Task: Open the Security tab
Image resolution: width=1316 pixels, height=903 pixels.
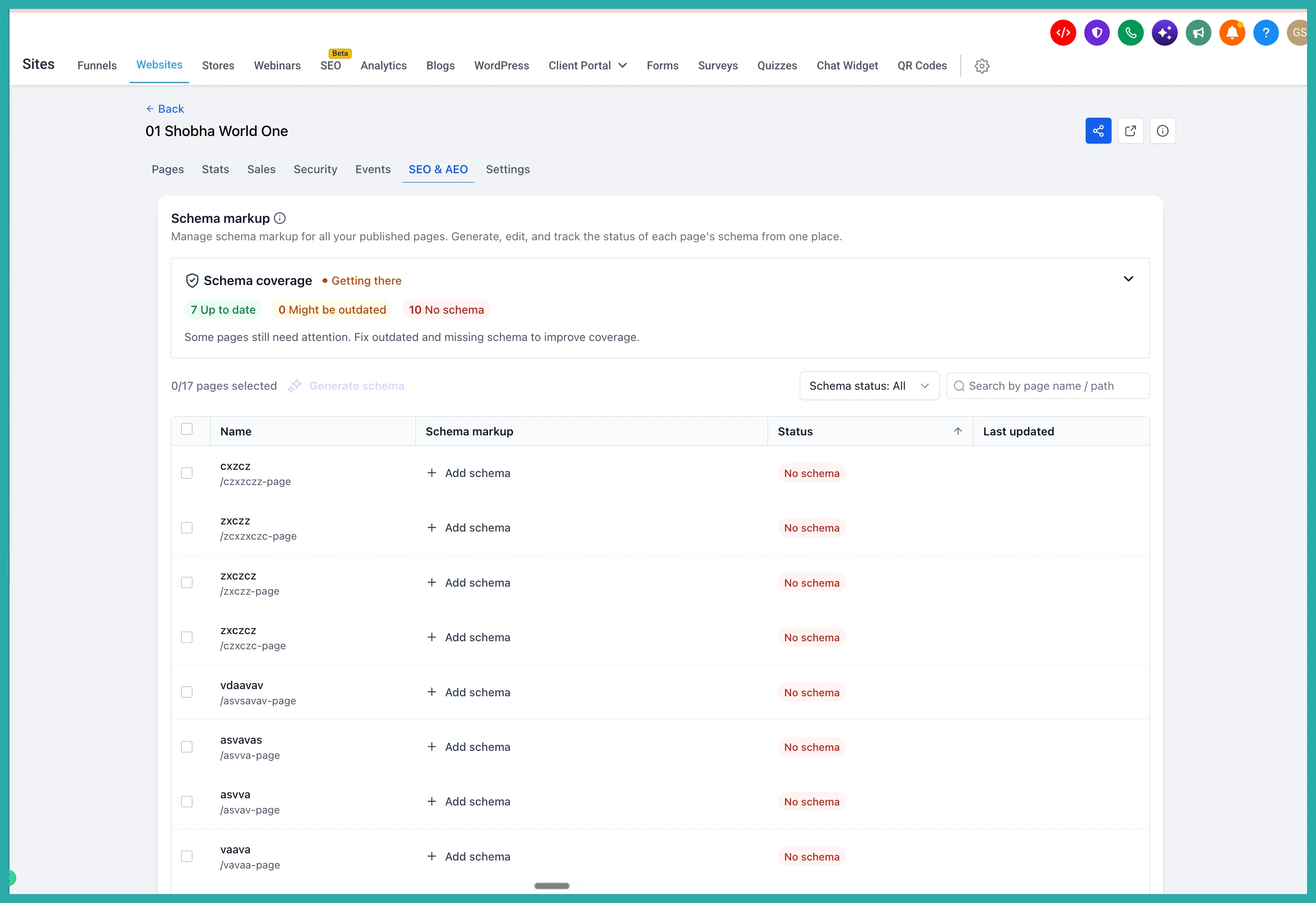Action: coord(315,170)
